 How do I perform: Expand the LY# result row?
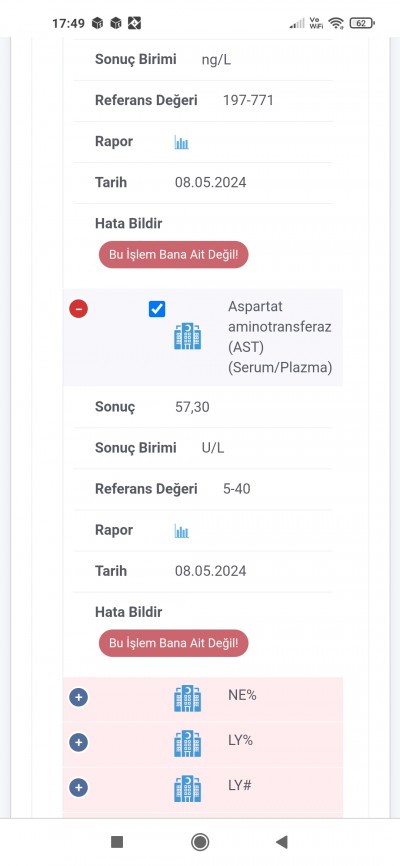click(x=78, y=787)
